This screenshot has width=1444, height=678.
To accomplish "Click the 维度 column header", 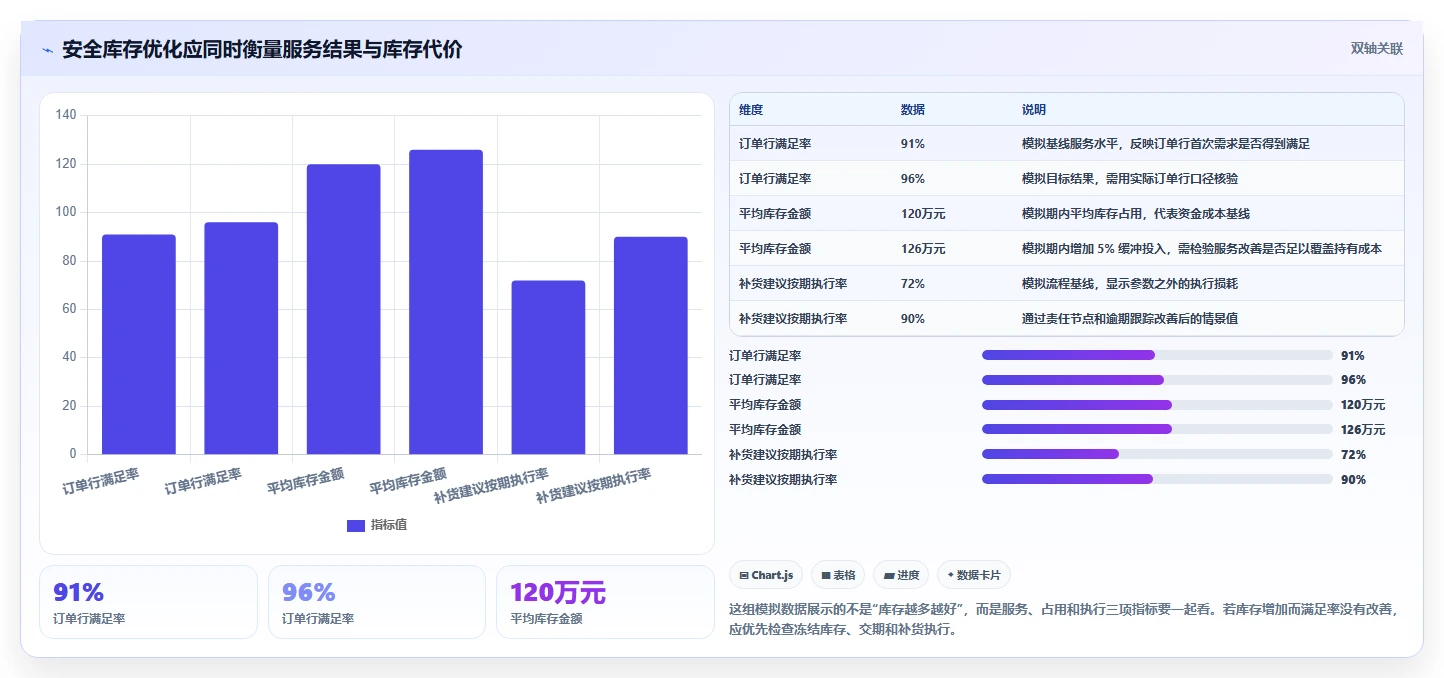I will pyautogui.click(x=751, y=109).
